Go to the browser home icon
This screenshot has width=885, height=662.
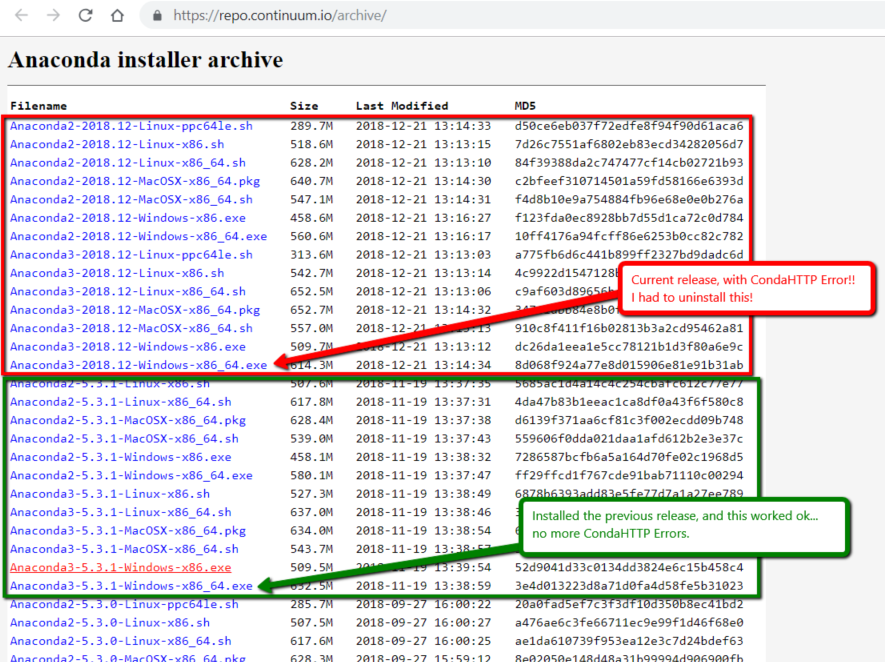point(117,15)
